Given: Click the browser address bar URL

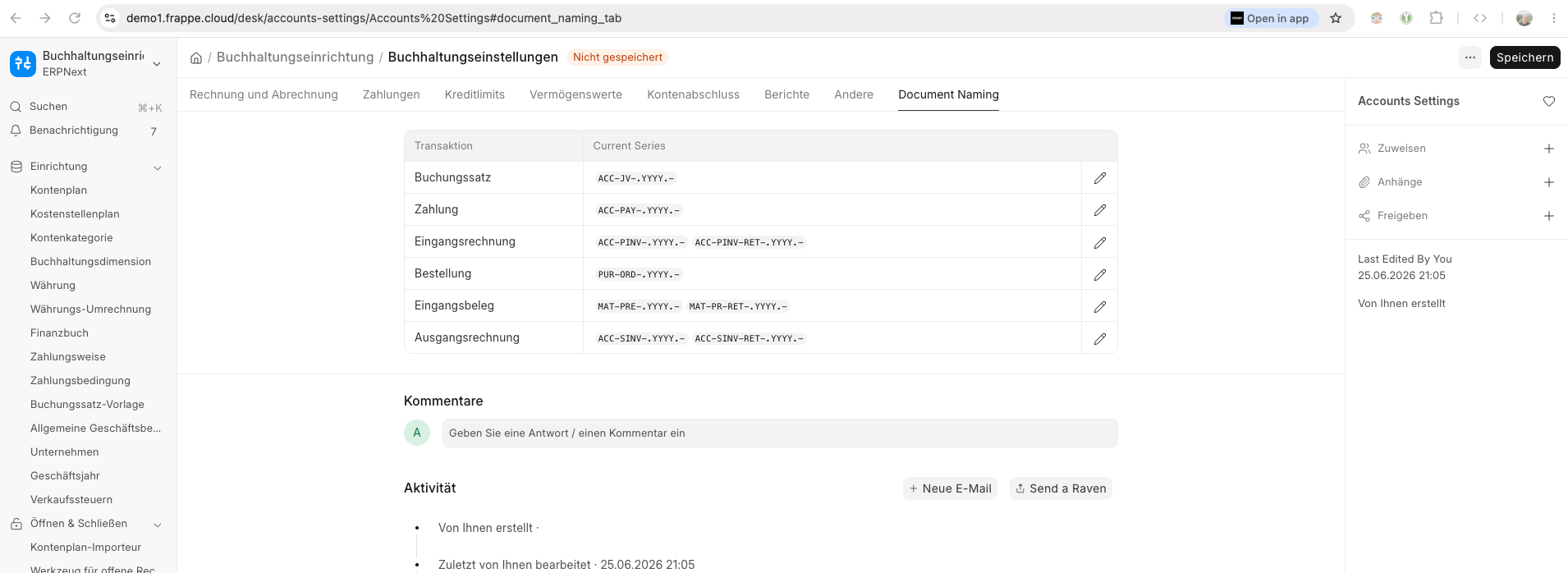Looking at the screenshot, I should 374,18.
